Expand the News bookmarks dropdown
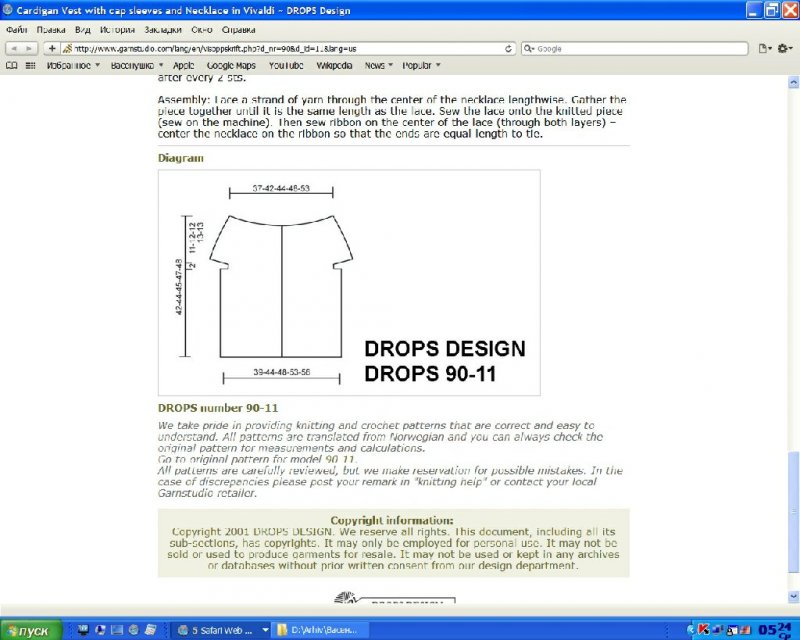Viewport: 800px width, 640px height. tap(377, 66)
